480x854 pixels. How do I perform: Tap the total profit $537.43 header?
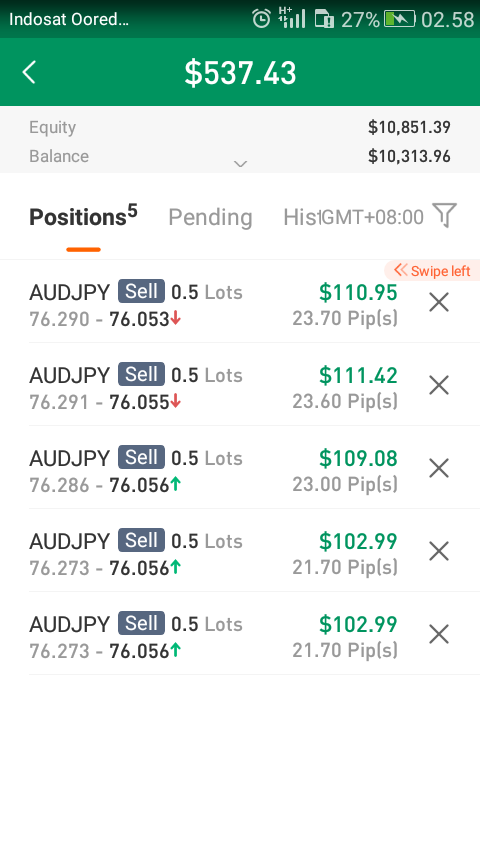click(x=240, y=73)
